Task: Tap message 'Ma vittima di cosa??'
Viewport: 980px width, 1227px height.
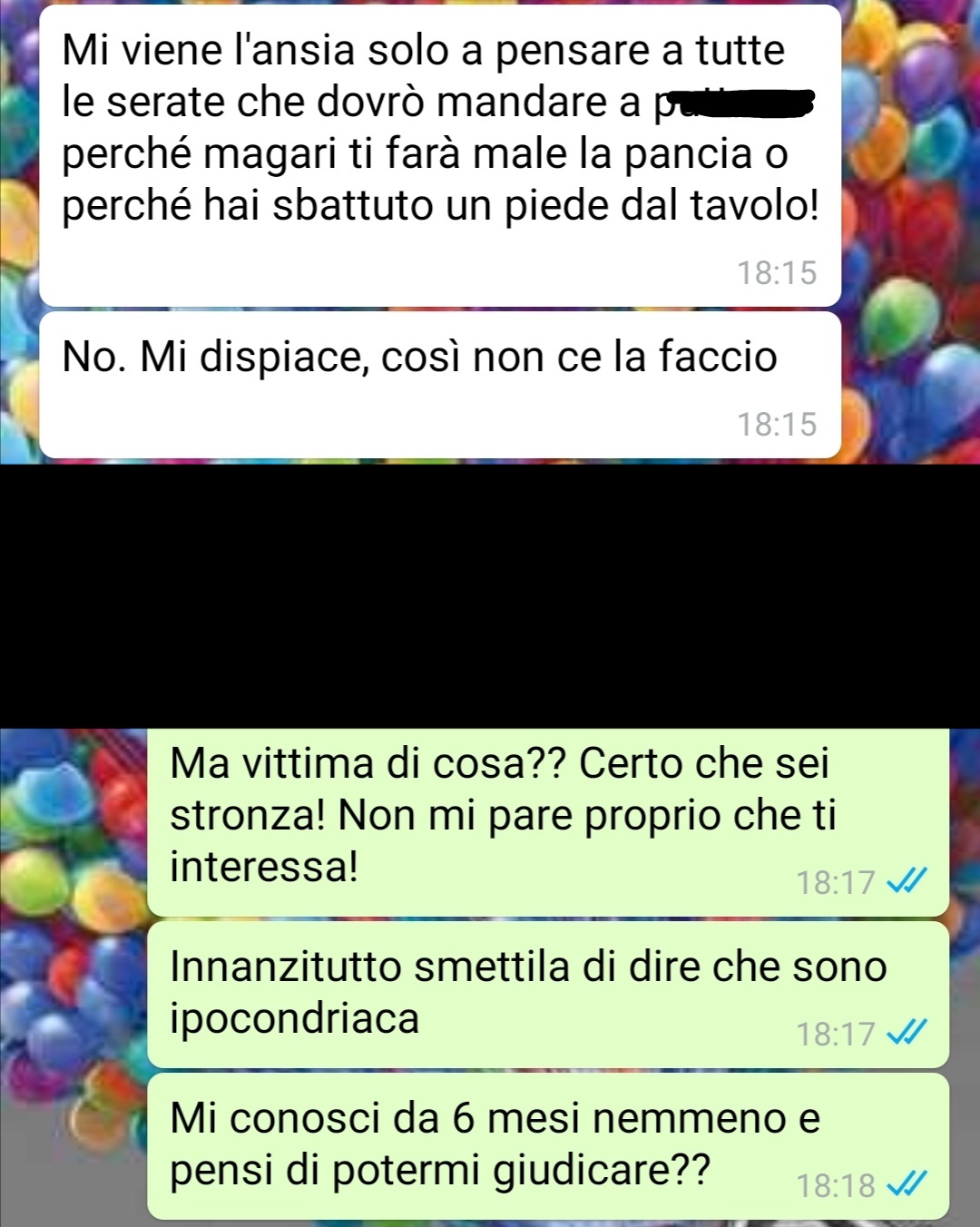Action: pos(548,822)
